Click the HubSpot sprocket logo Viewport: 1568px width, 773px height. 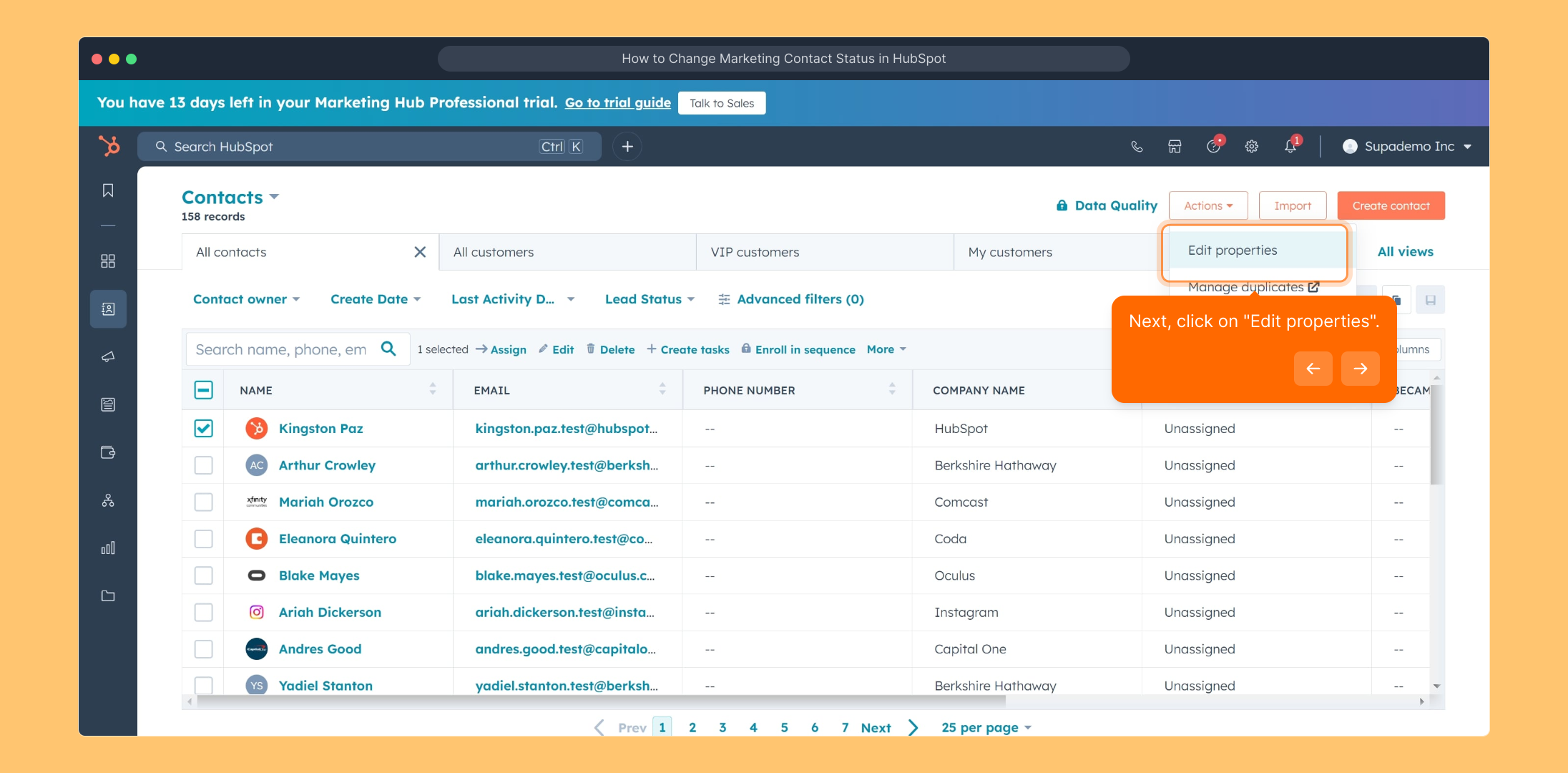tap(109, 146)
